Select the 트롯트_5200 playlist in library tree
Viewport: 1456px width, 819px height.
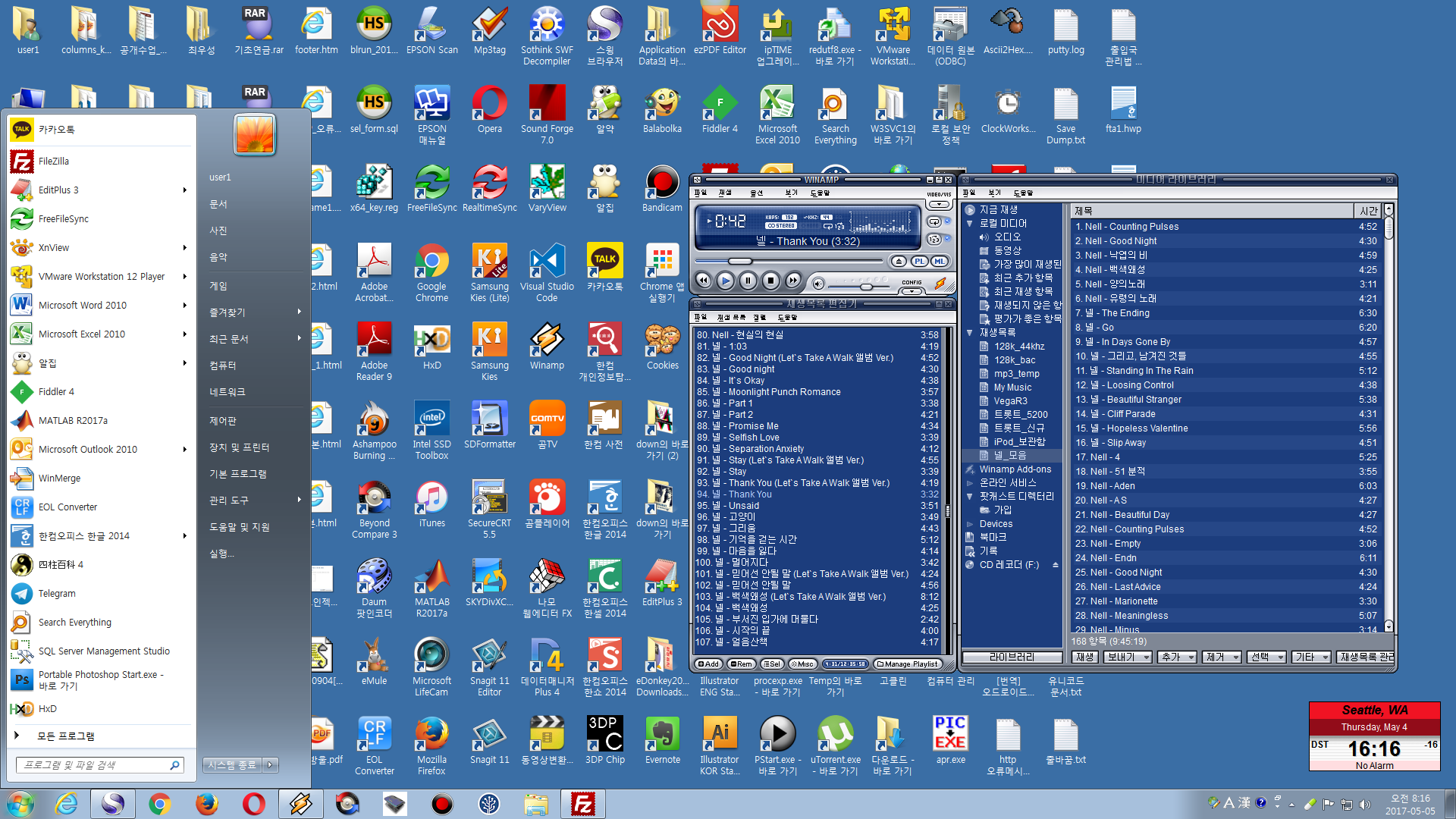tap(1021, 415)
